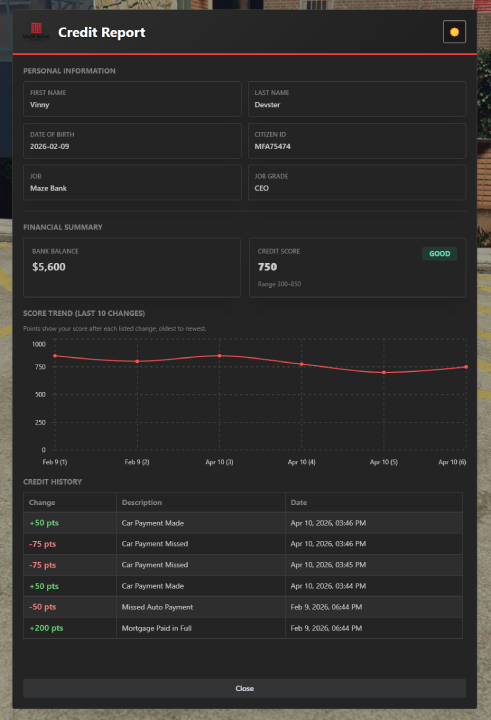The height and width of the screenshot is (720, 491).
Task: Click the date 'Apr 10, 2026, 03:44 PM'
Action: 328,586
